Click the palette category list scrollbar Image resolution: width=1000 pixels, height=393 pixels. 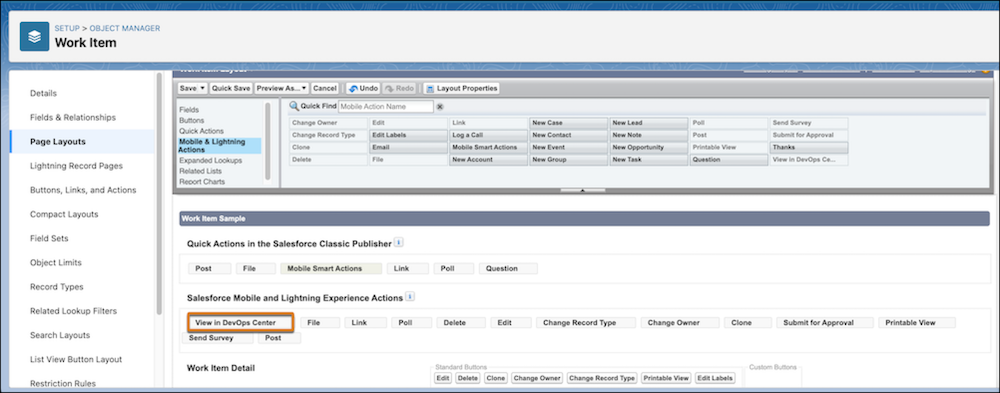coord(268,140)
